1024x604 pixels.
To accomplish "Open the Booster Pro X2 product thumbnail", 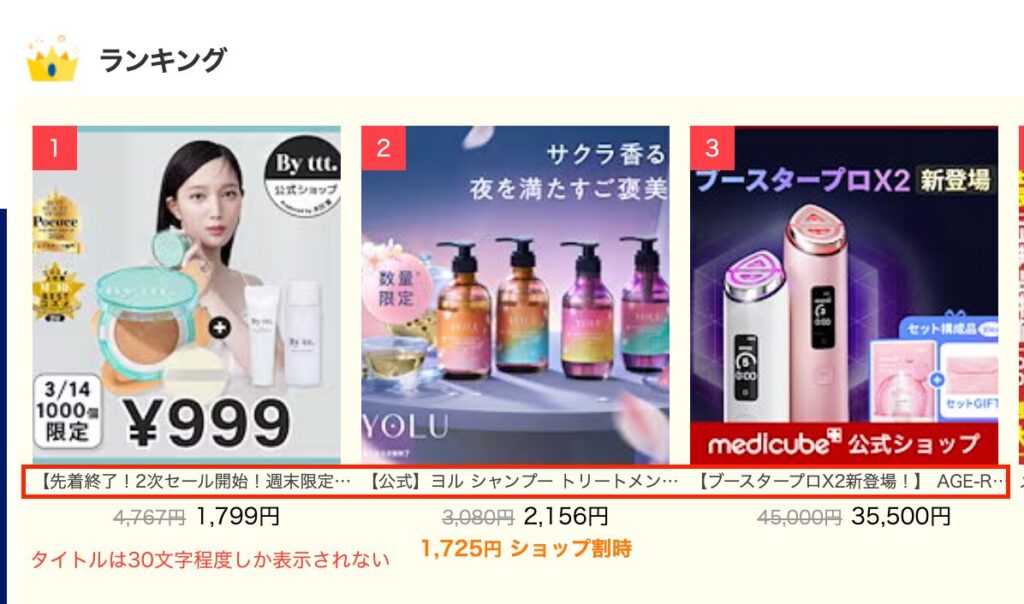I will [844, 295].
